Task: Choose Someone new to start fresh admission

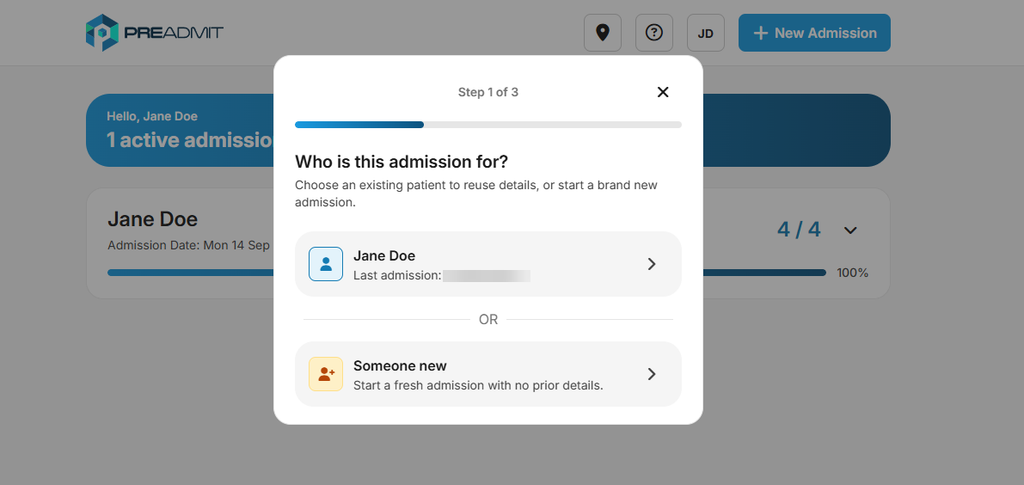Action: 488,374
